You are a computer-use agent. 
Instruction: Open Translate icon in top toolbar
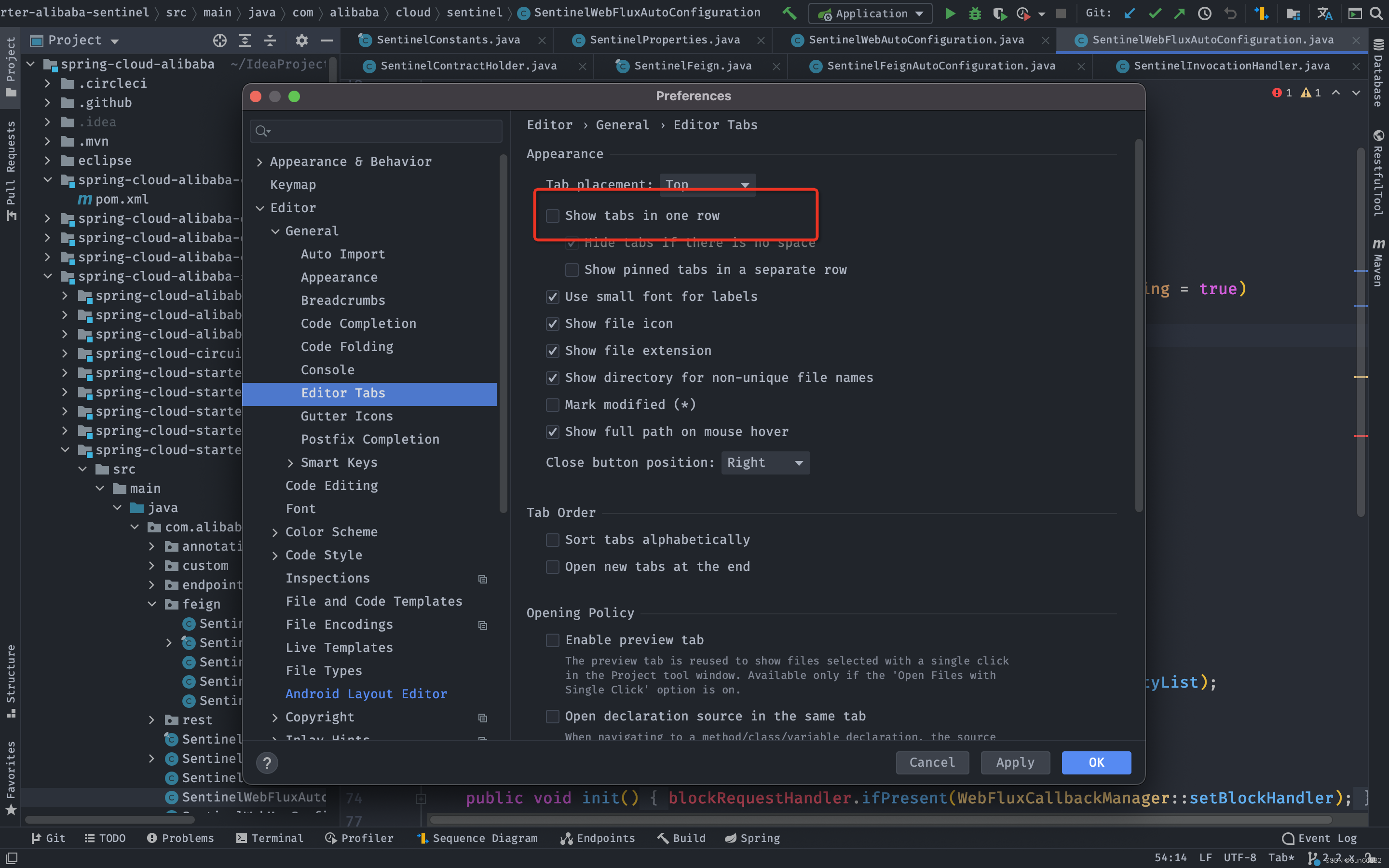click(1325, 13)
